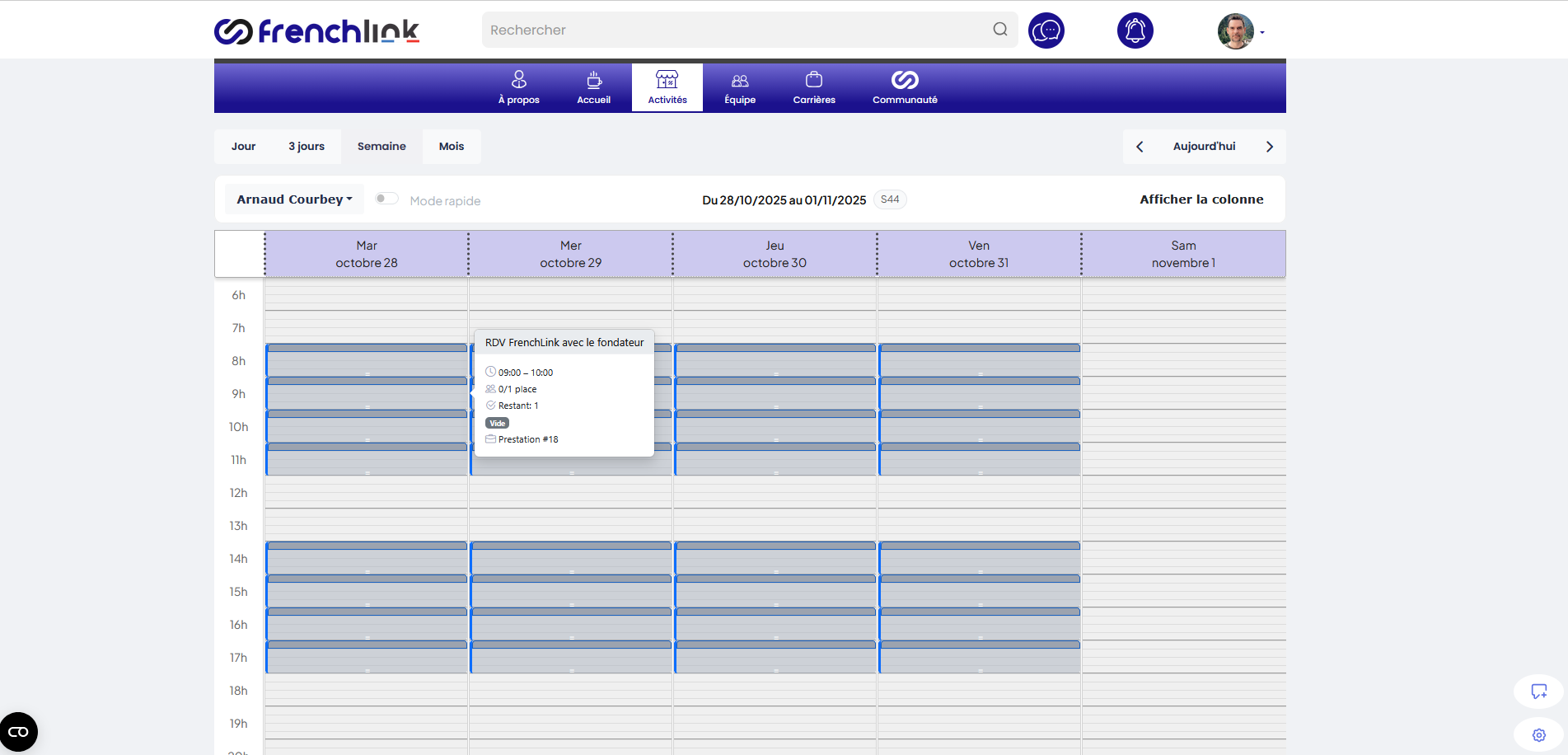Go to previous period with left chevron

tap(1140, 147)
